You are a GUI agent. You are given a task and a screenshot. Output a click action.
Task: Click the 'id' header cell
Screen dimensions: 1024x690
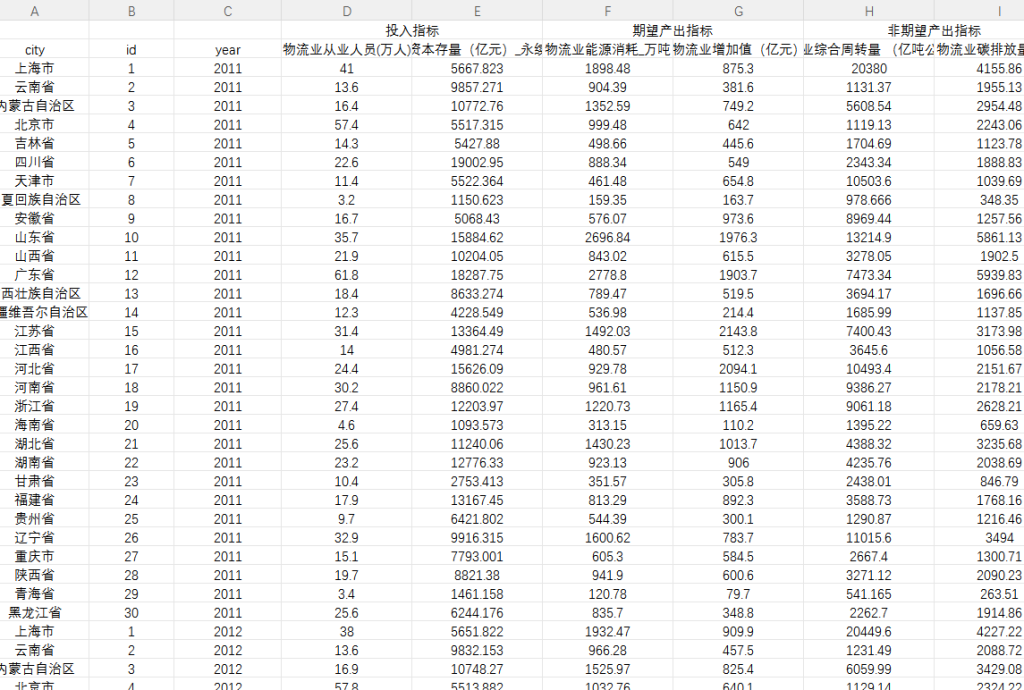[131, 50]
